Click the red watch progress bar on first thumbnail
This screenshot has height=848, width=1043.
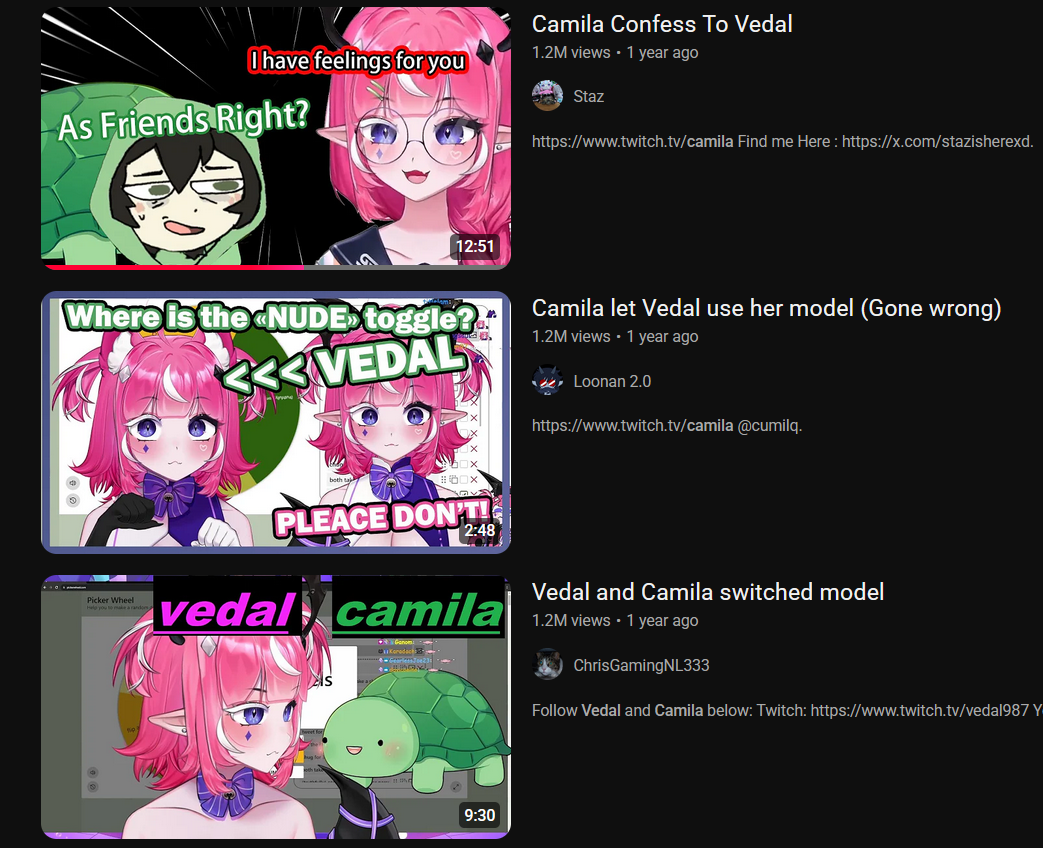[173, 267]
